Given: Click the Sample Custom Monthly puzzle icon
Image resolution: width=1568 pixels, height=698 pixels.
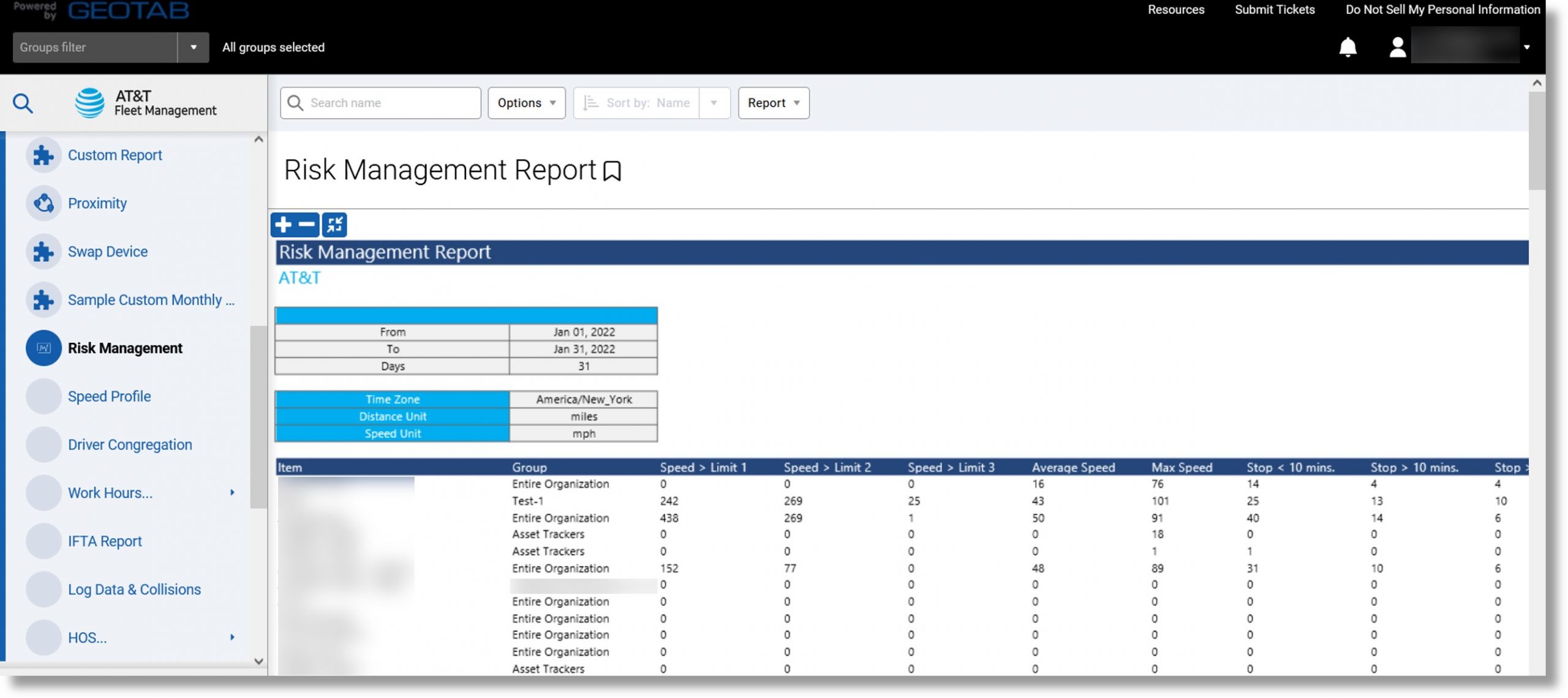Looking at the screenshot, I should 43,300.
